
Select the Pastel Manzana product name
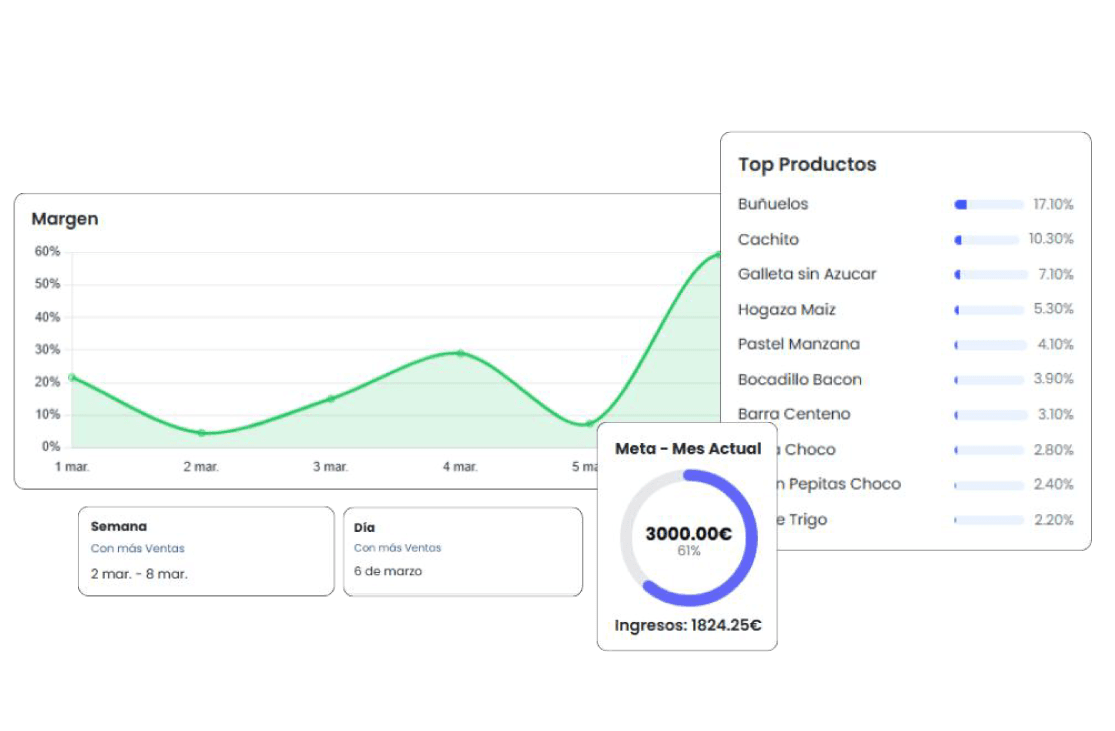pyautogui.click(x=798, y=344)
